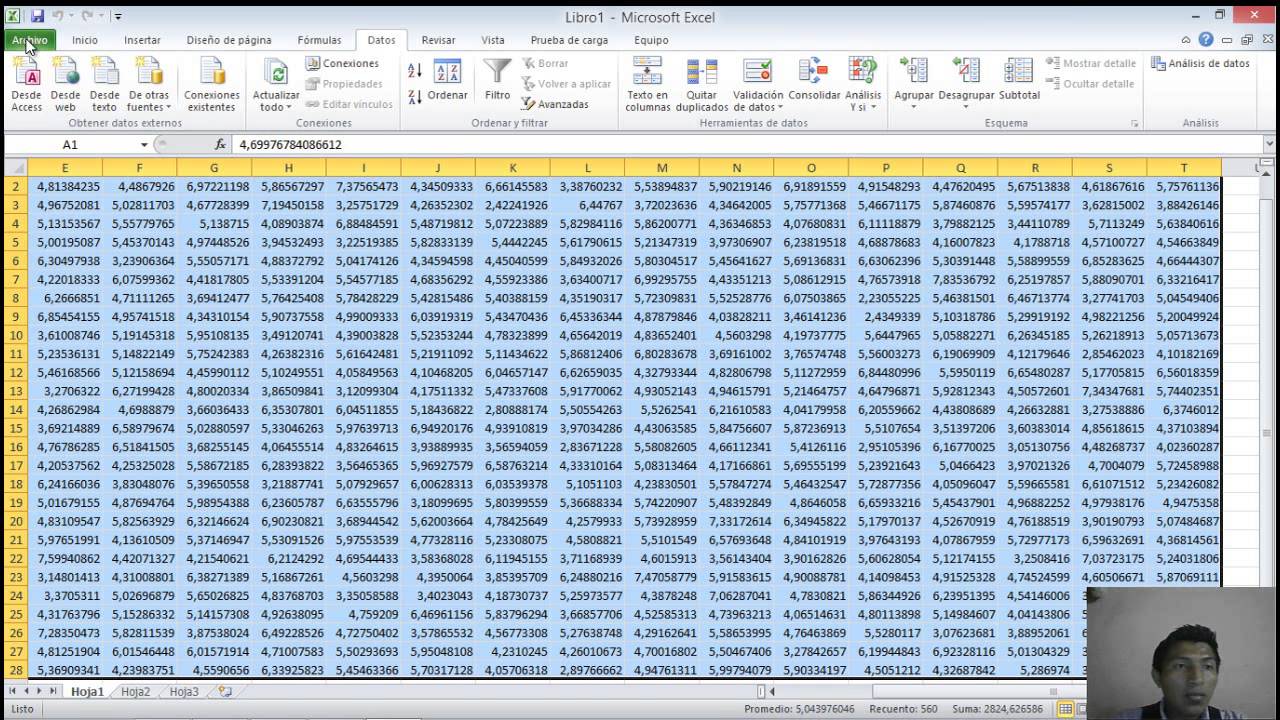The width and height of the screenshot is (1280, 720).
Task: Expand the Desagrupar dropdown
Action: (966, 101)
